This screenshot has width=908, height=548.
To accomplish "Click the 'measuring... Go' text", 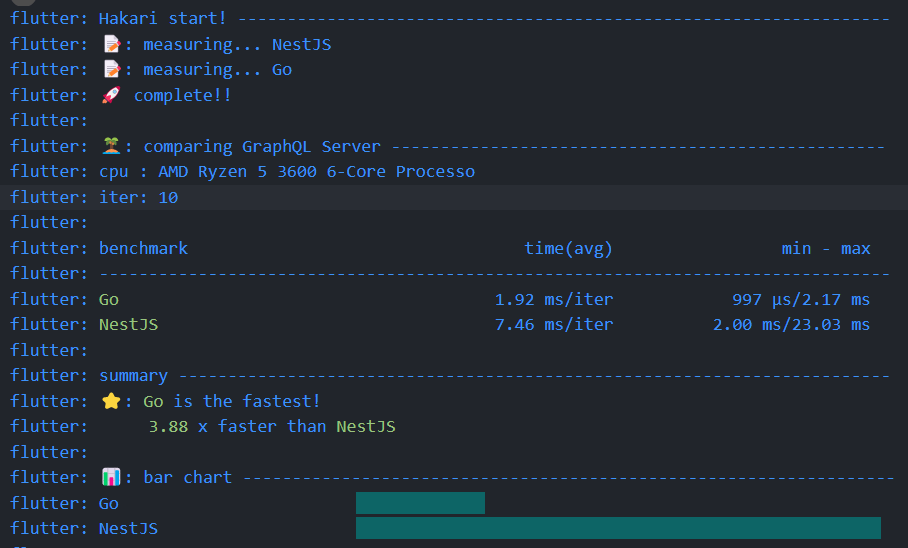I will (x=218, y=70).
